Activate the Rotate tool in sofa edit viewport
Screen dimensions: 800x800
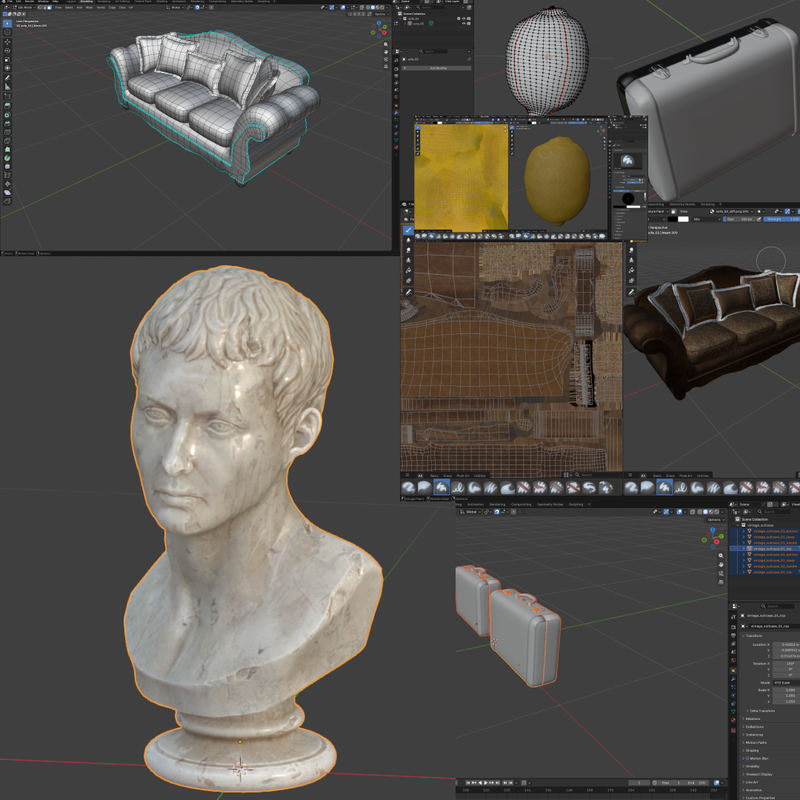[7, 51]
